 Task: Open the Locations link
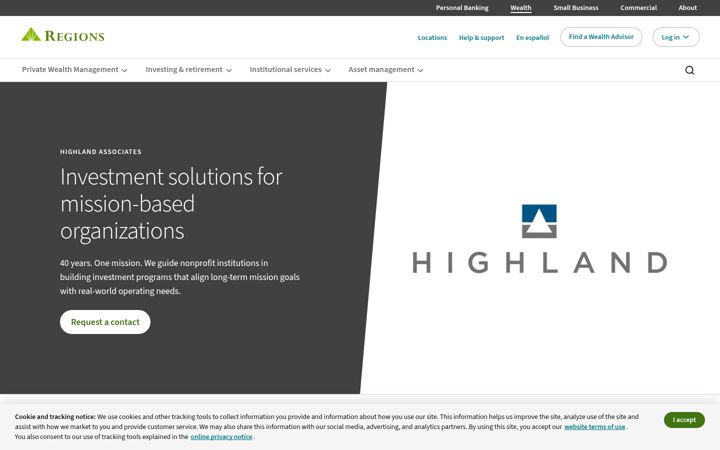point(432,38)
